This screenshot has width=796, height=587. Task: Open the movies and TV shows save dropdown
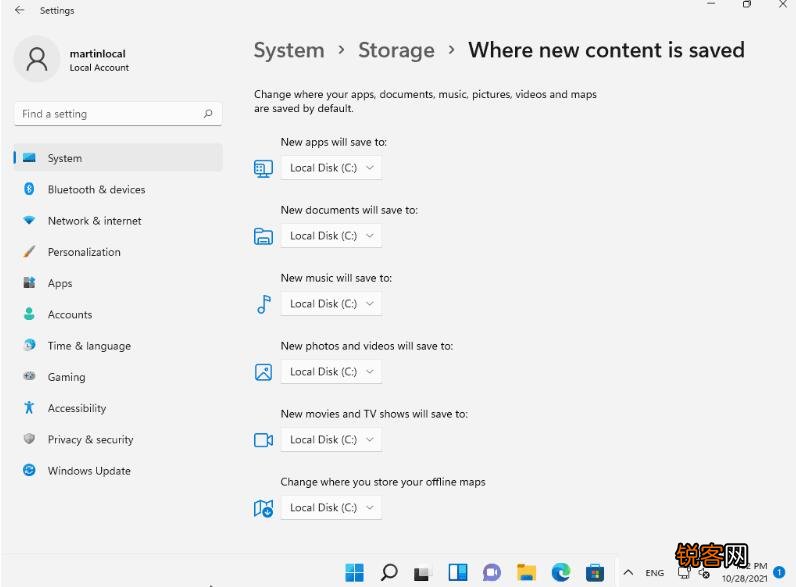coord(331,440)
